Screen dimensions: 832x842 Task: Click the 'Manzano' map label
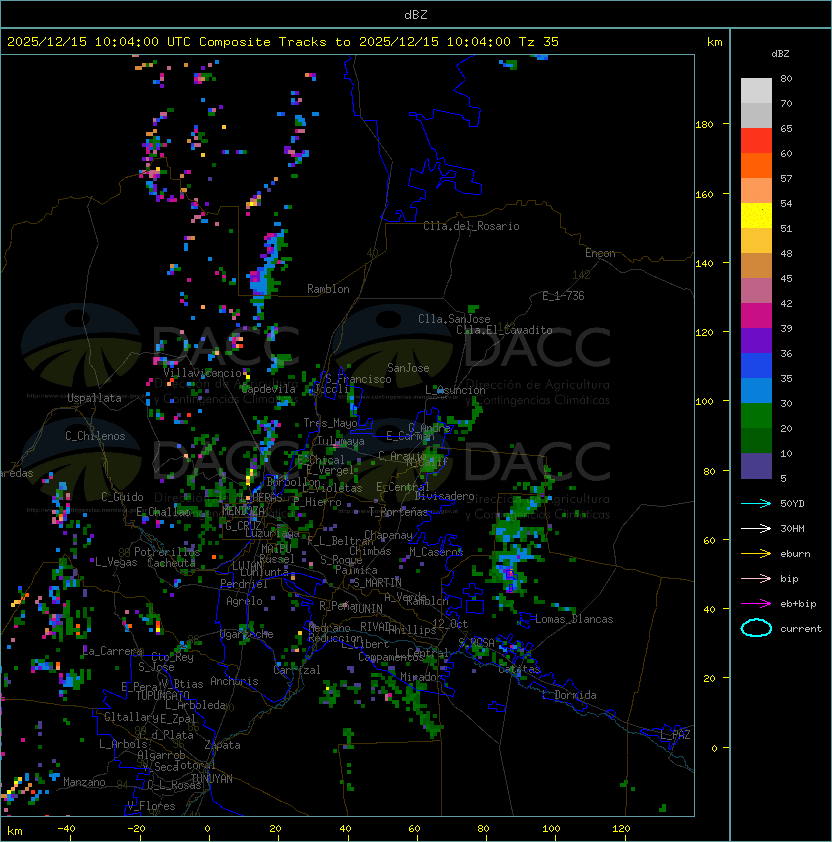point(84,782)
